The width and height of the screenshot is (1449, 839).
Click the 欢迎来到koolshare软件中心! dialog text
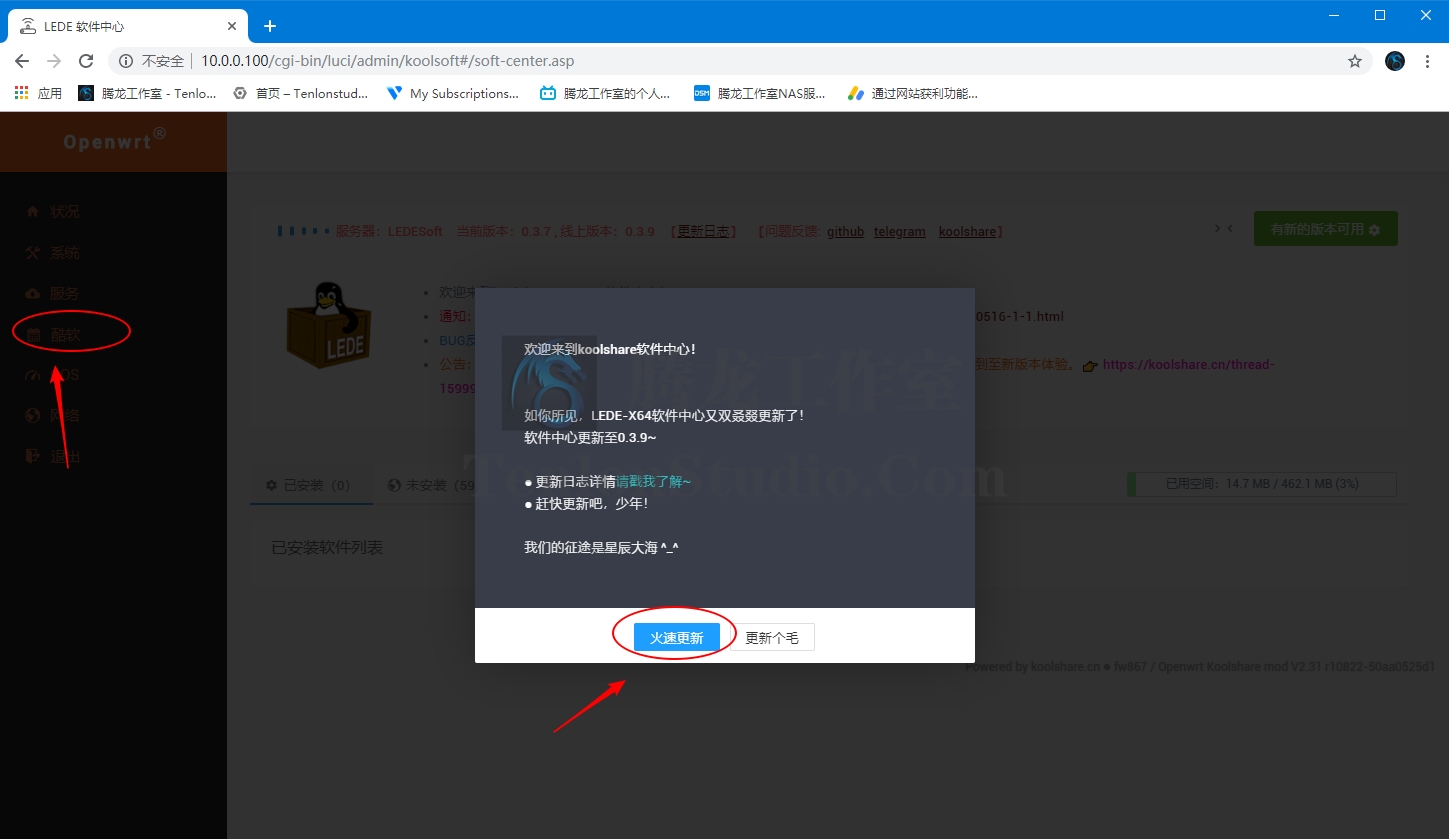click(x=610, y=349)
